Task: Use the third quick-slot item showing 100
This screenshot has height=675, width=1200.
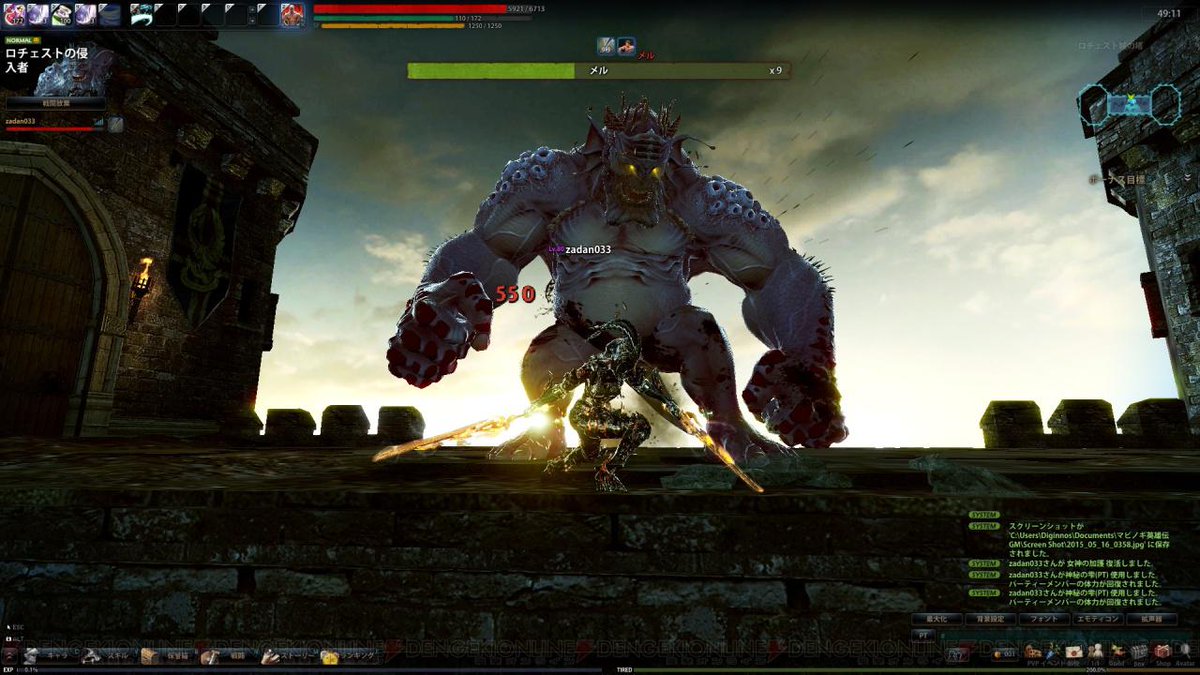Action: [x=61, y=14]
